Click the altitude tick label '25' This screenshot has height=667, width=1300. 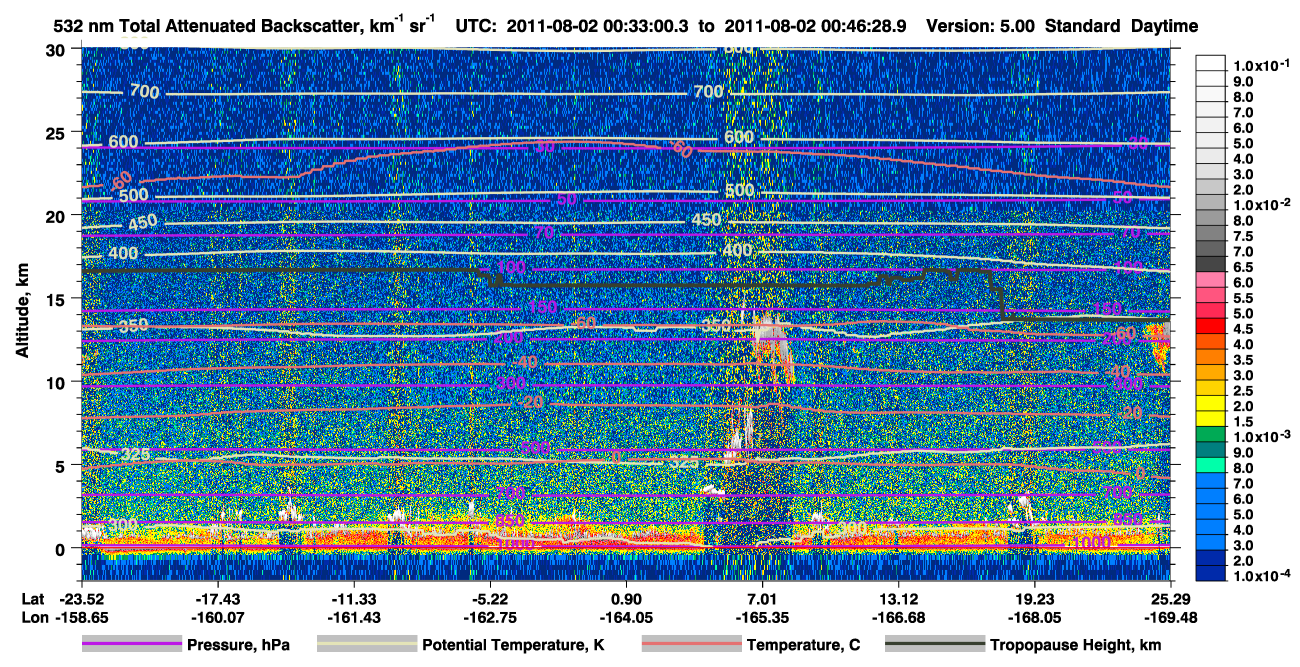[x=56, y=133]
